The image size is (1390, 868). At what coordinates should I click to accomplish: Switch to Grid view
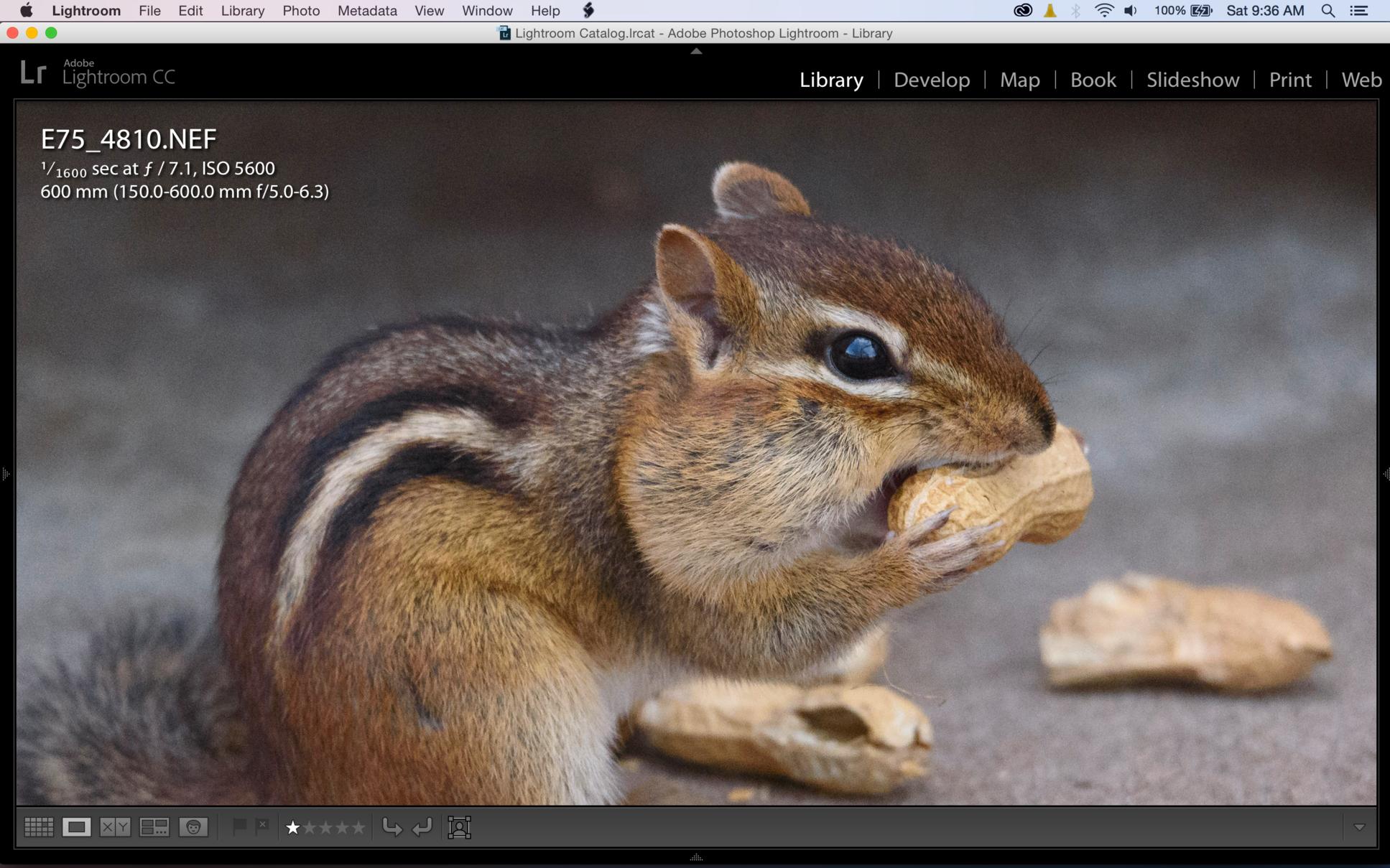click(39, 827)
